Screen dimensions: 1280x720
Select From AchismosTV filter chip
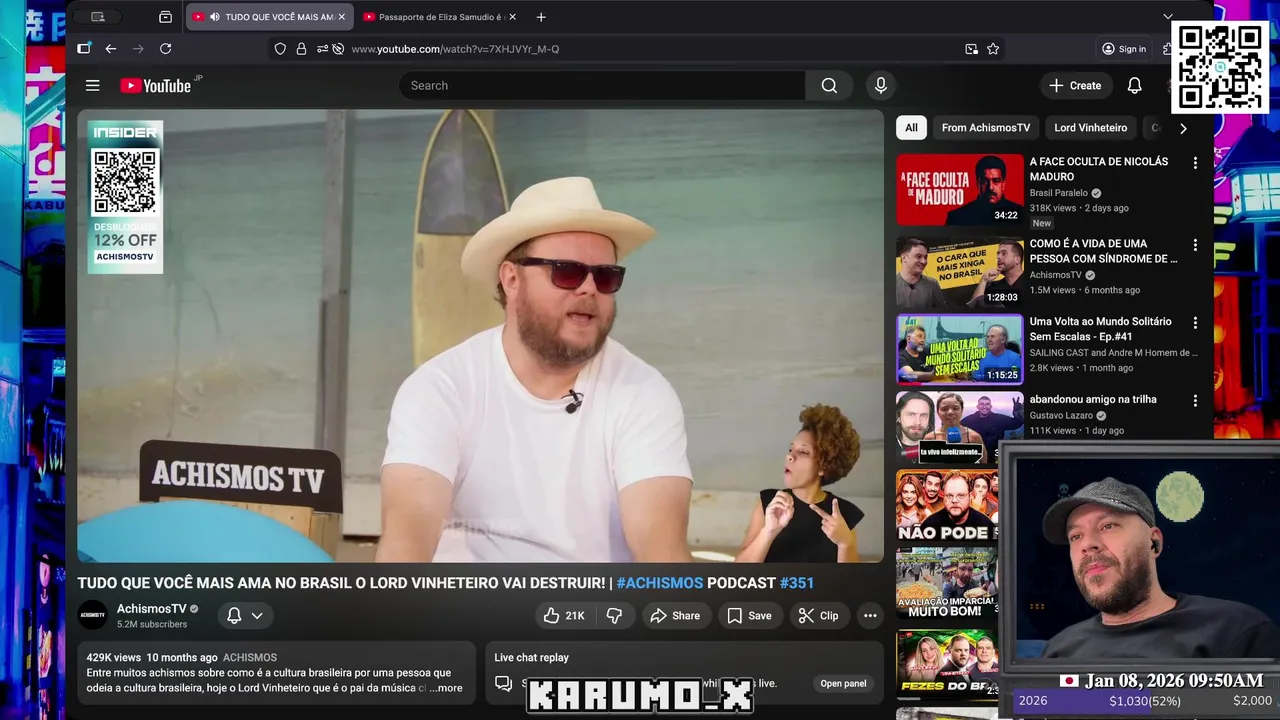(x=986, y=128)
